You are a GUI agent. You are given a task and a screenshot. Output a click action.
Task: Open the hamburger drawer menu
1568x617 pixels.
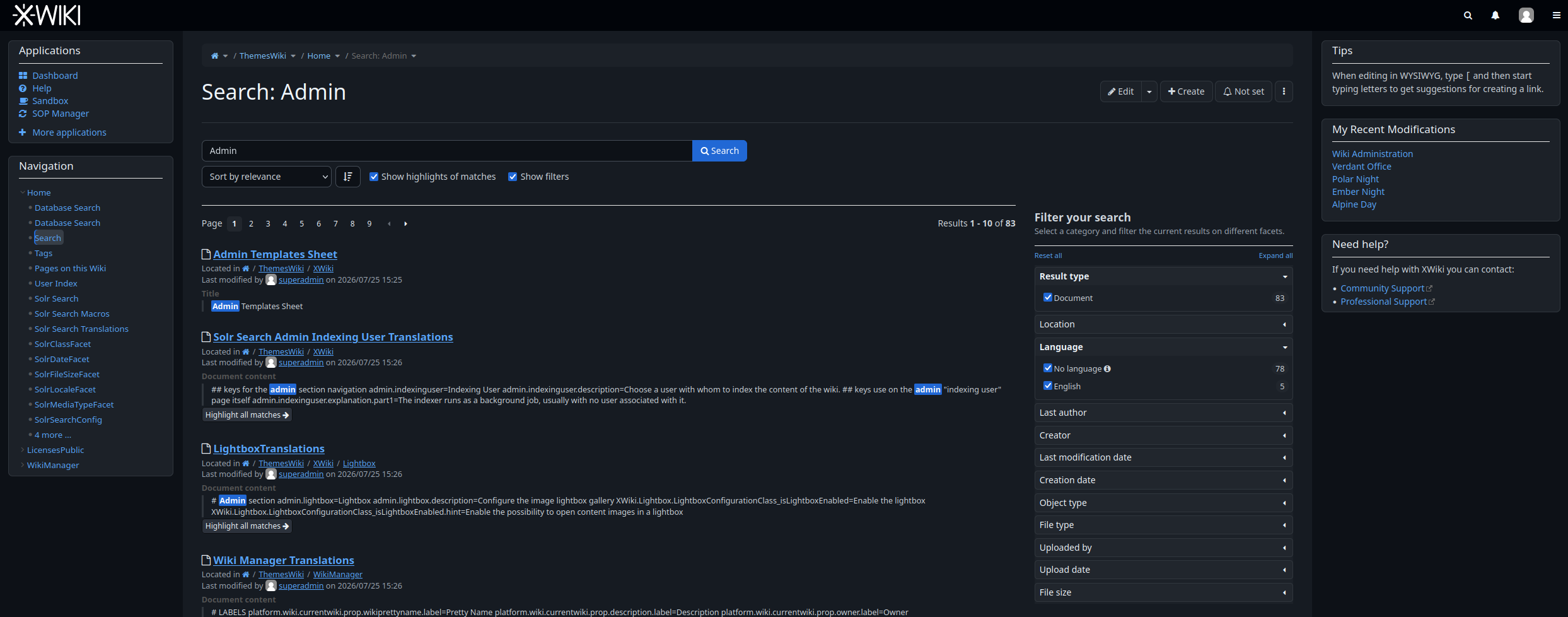tap(1556, 16)
